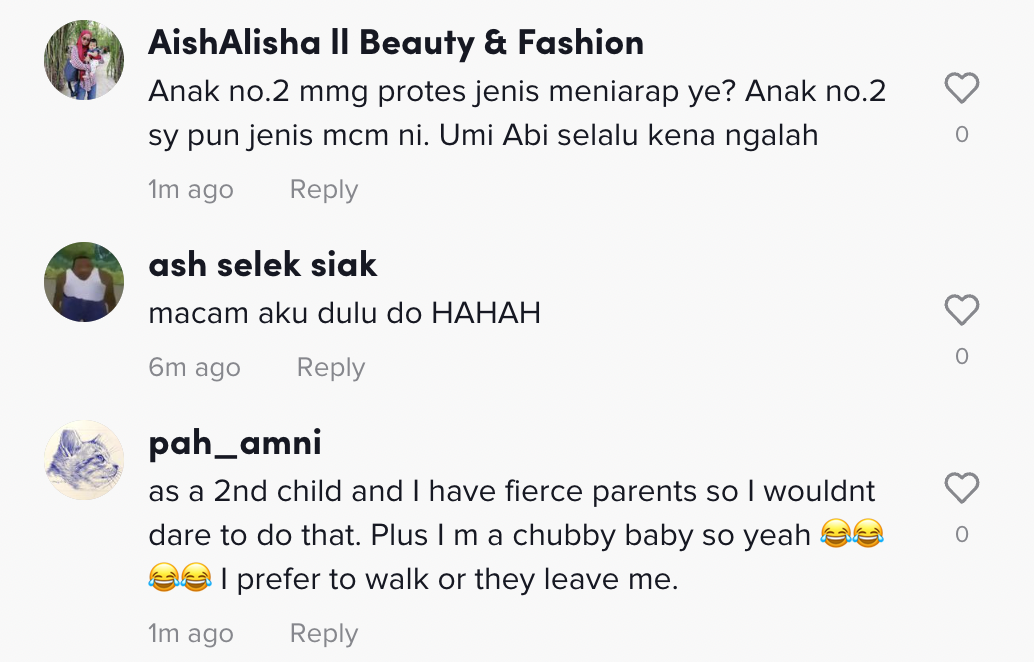
Task: Reply to the 'macam aku dulu' comment
Action: [x=330, y=368]
